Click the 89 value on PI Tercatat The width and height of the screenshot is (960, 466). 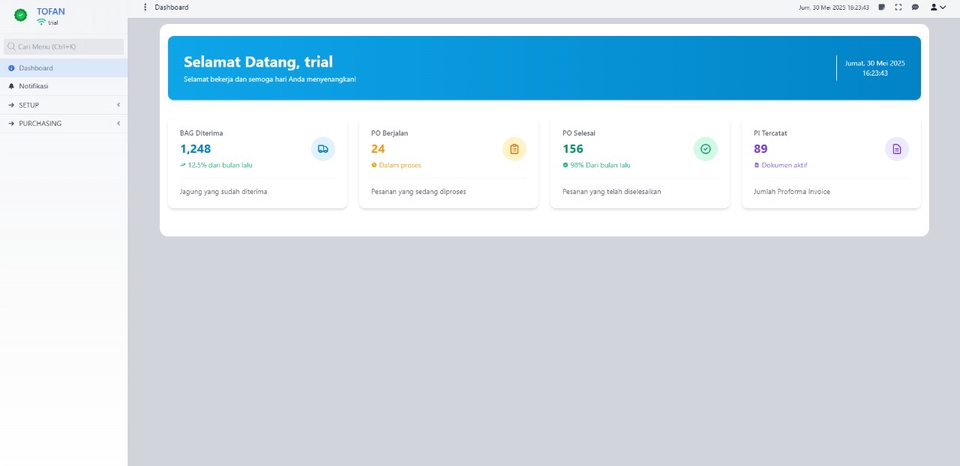click(x=760, y=149)
